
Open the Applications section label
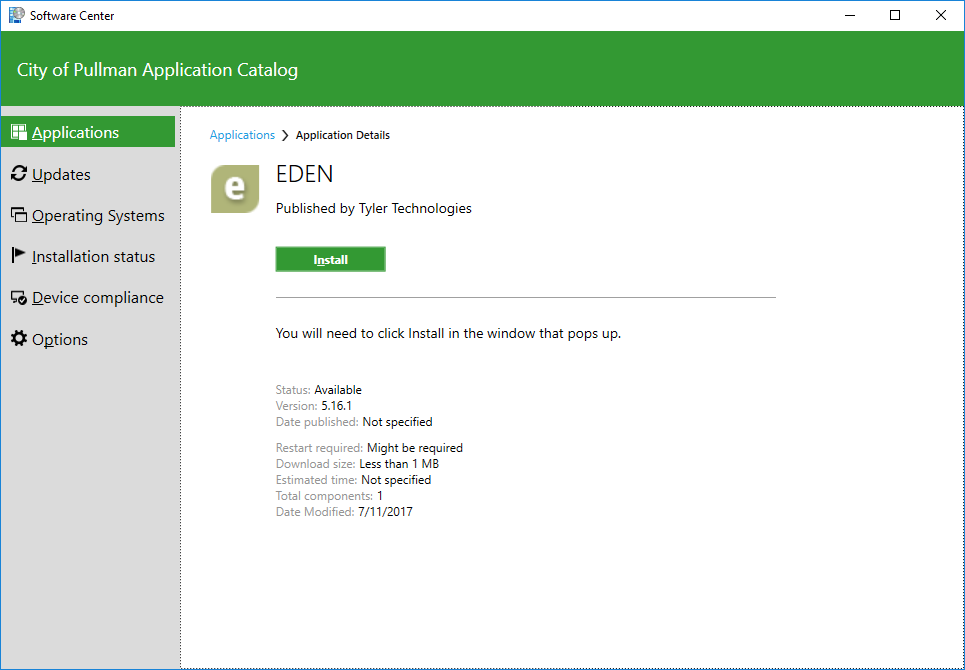tap(75, 133)
